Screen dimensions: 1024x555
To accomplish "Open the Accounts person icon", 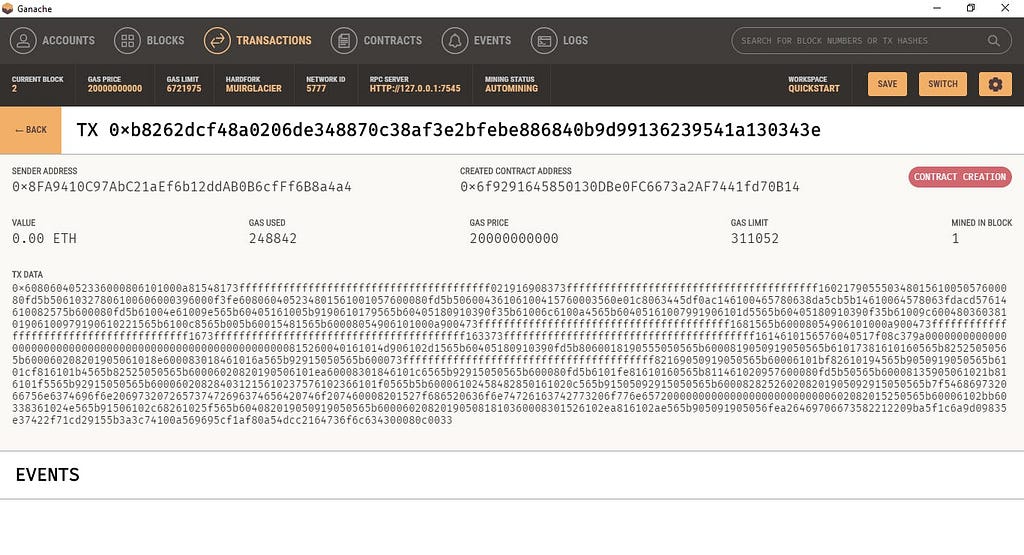I will [x=23, y=40].
